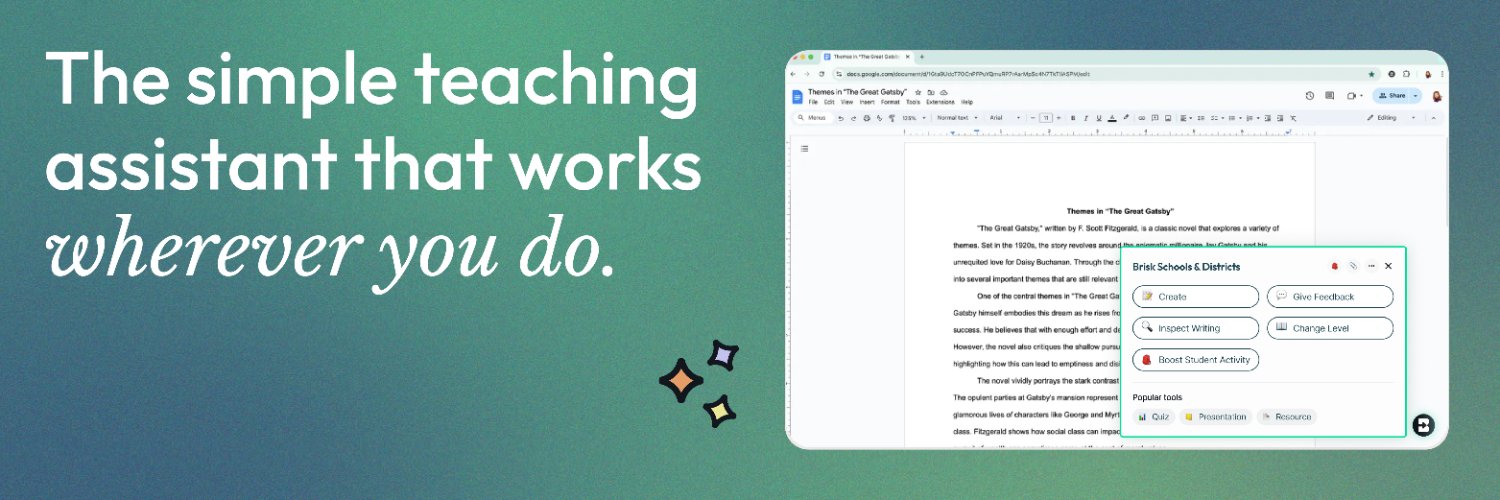Click the insert image icon
1500x500 pixels.
pos(1168,118)
